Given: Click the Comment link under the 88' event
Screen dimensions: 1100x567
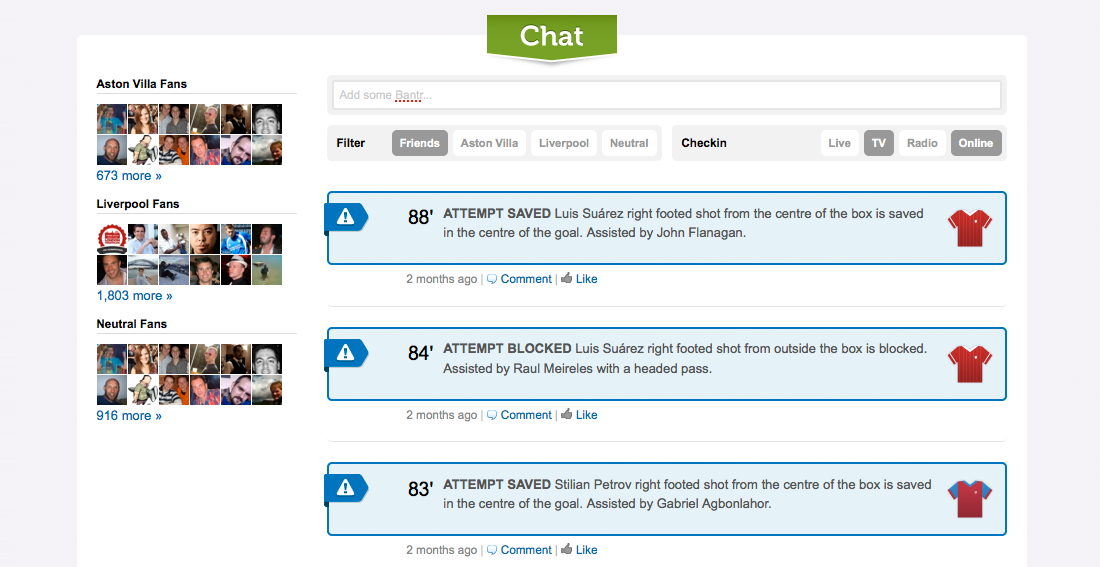Looking at the screenshot, I should [526, 279].
